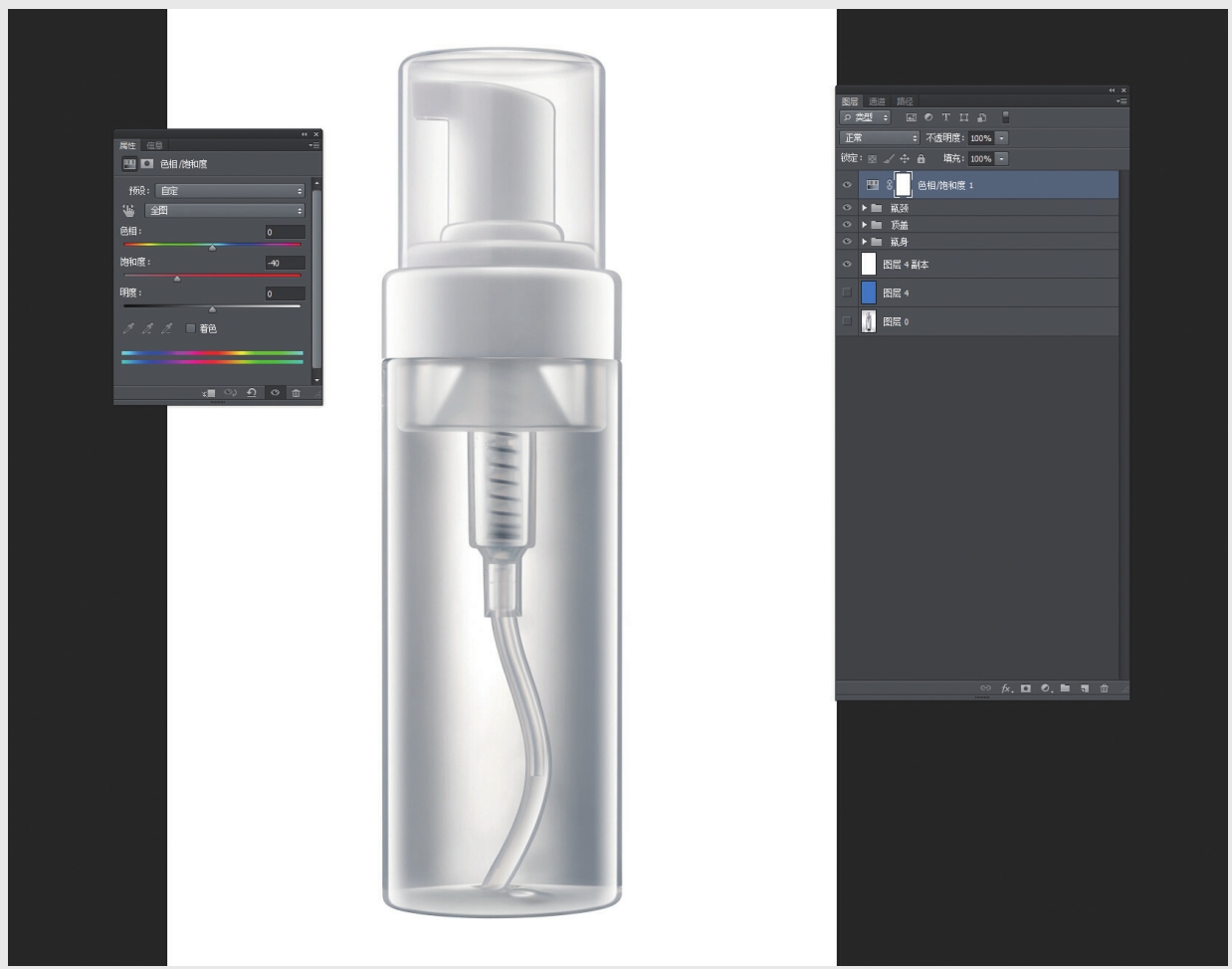Create new layer icon
Image resolution: width=1232 pixels, height=969 pixels.
(1085, 688)
